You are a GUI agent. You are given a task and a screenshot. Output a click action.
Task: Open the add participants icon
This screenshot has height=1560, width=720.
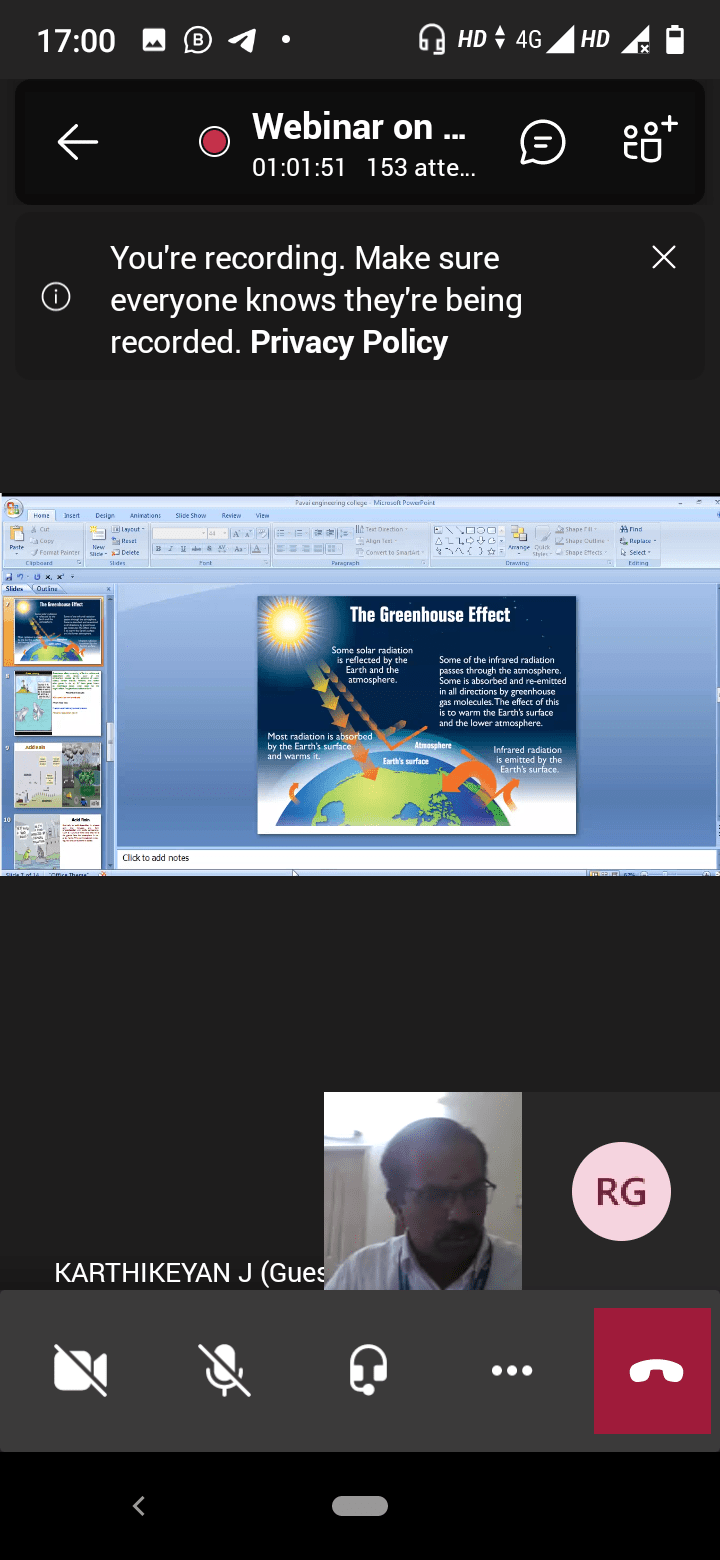(x=650, y=140)
